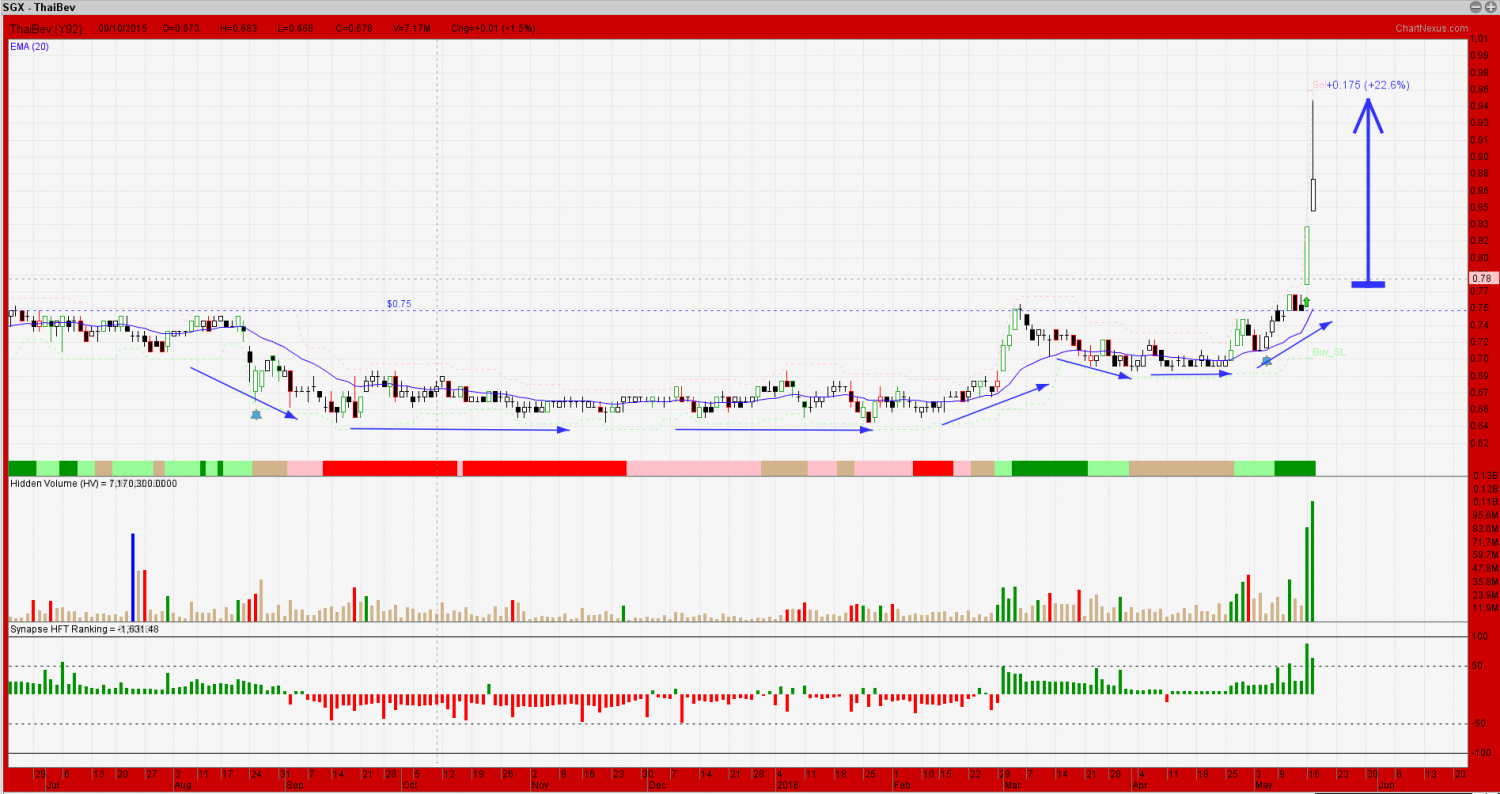The image size is (1500, 794).
Task: Click the green up-arrow buy signal on candles
Action: click(1306, 301)
